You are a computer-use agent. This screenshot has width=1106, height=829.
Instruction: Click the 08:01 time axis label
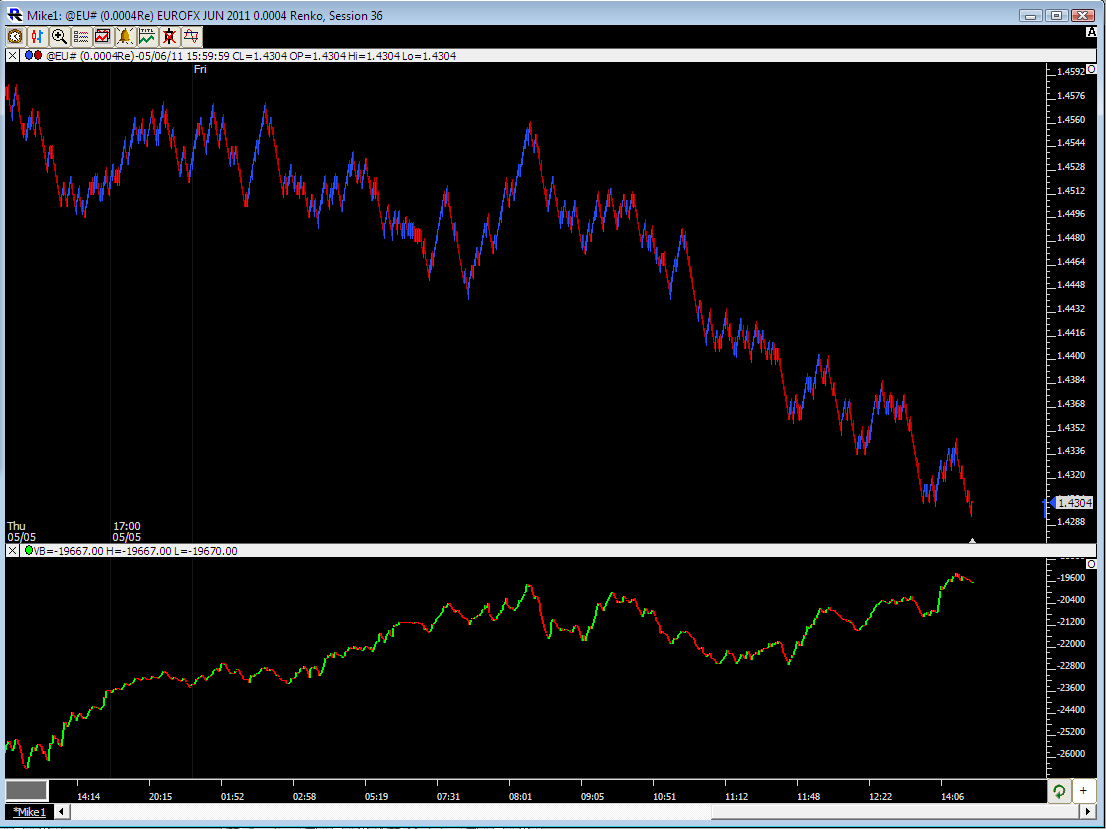point(520,797)
